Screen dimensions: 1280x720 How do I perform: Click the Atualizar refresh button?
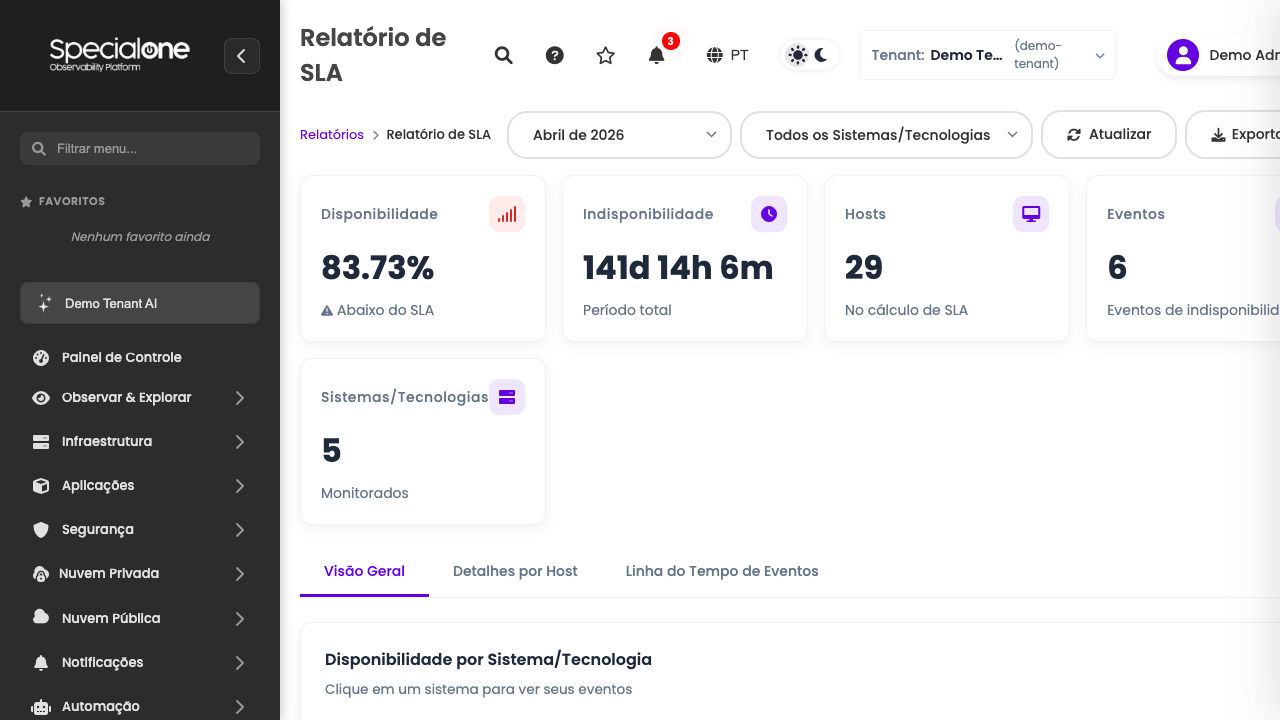coord(1109,134)
